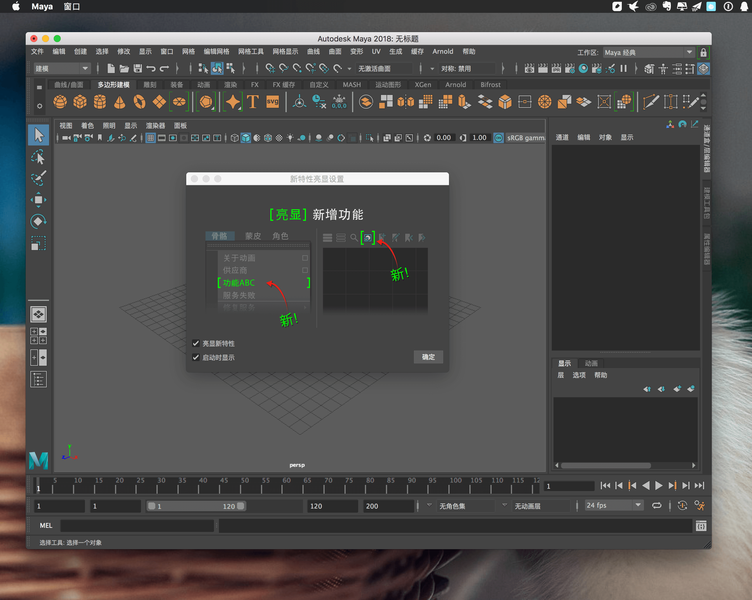Click the Maya logo icon at lower left

click(38, 460)
